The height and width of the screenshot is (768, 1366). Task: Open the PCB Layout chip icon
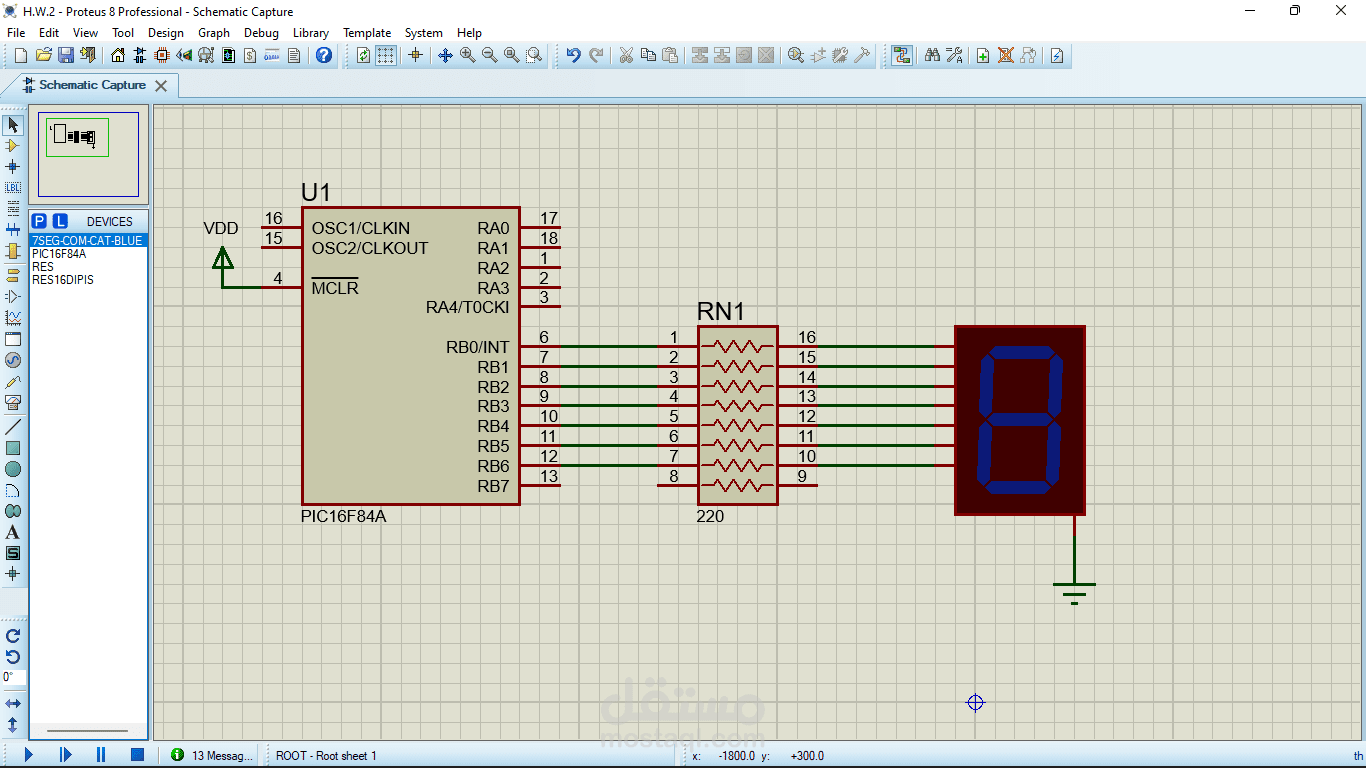click(x=162, y=55)
